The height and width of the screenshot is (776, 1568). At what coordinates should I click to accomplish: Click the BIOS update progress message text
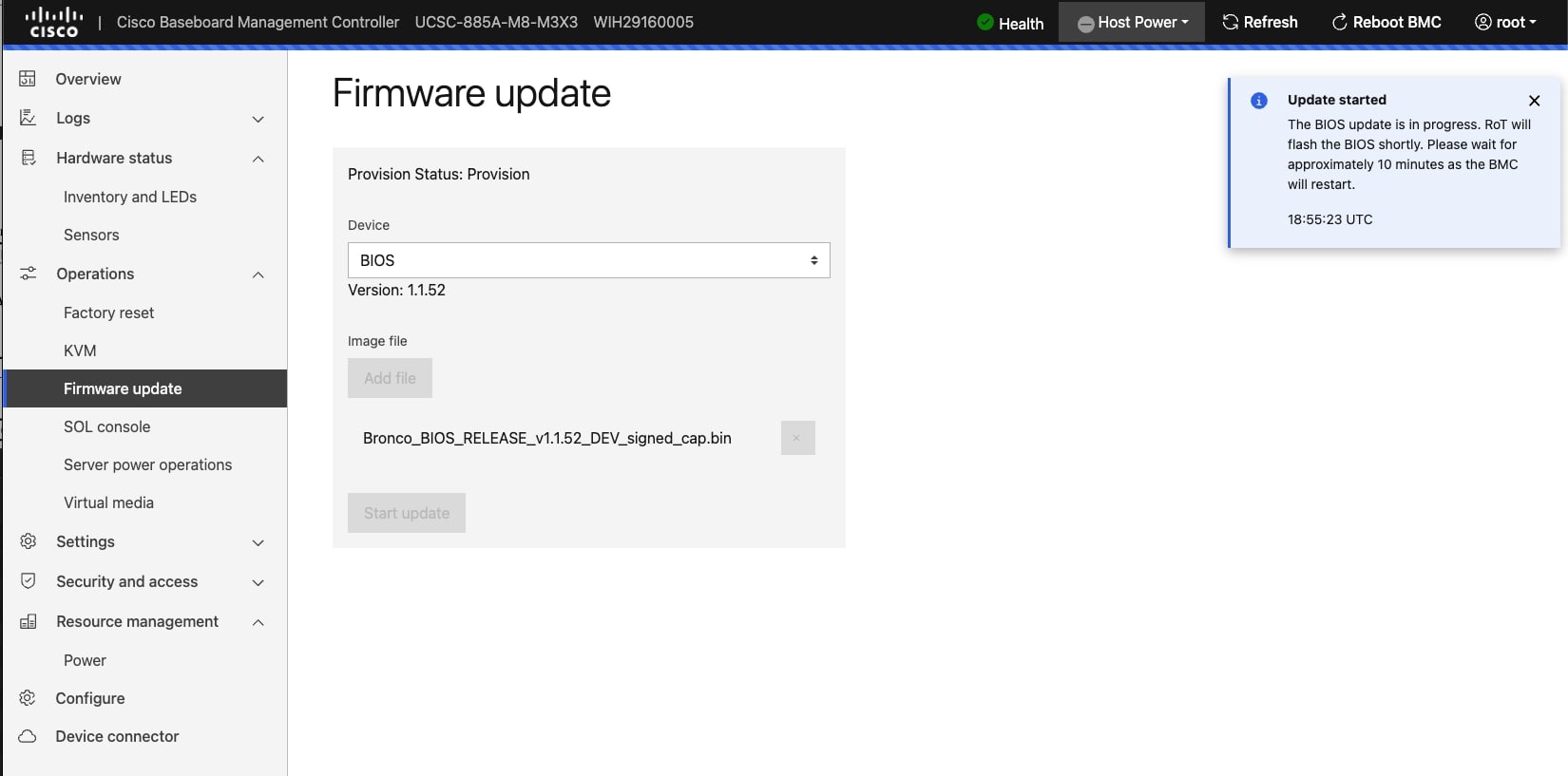(1409, 154)
